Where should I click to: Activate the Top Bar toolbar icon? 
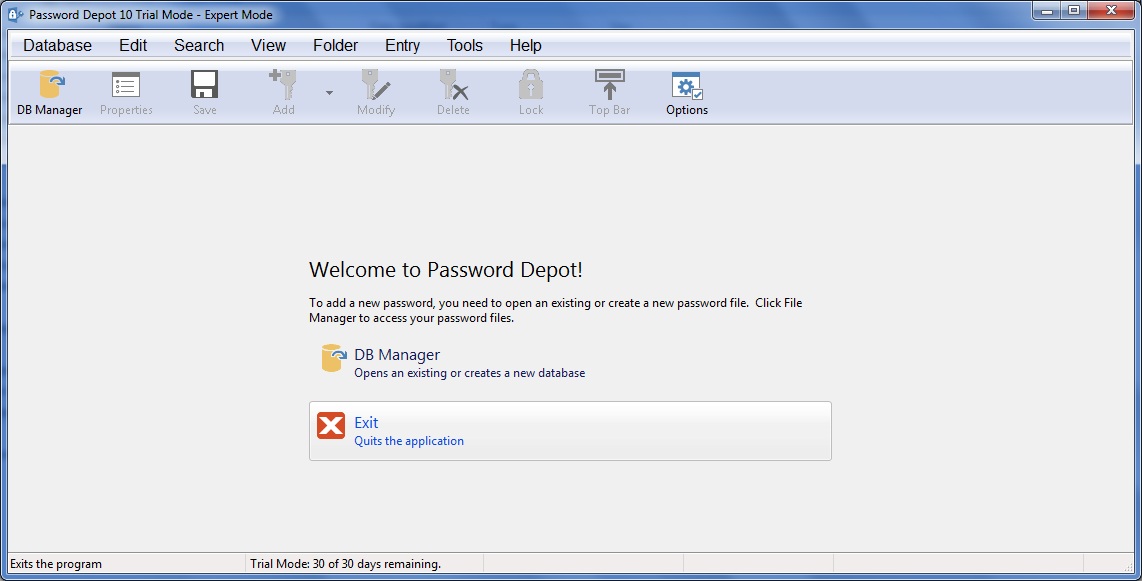[x=608, y=90]
